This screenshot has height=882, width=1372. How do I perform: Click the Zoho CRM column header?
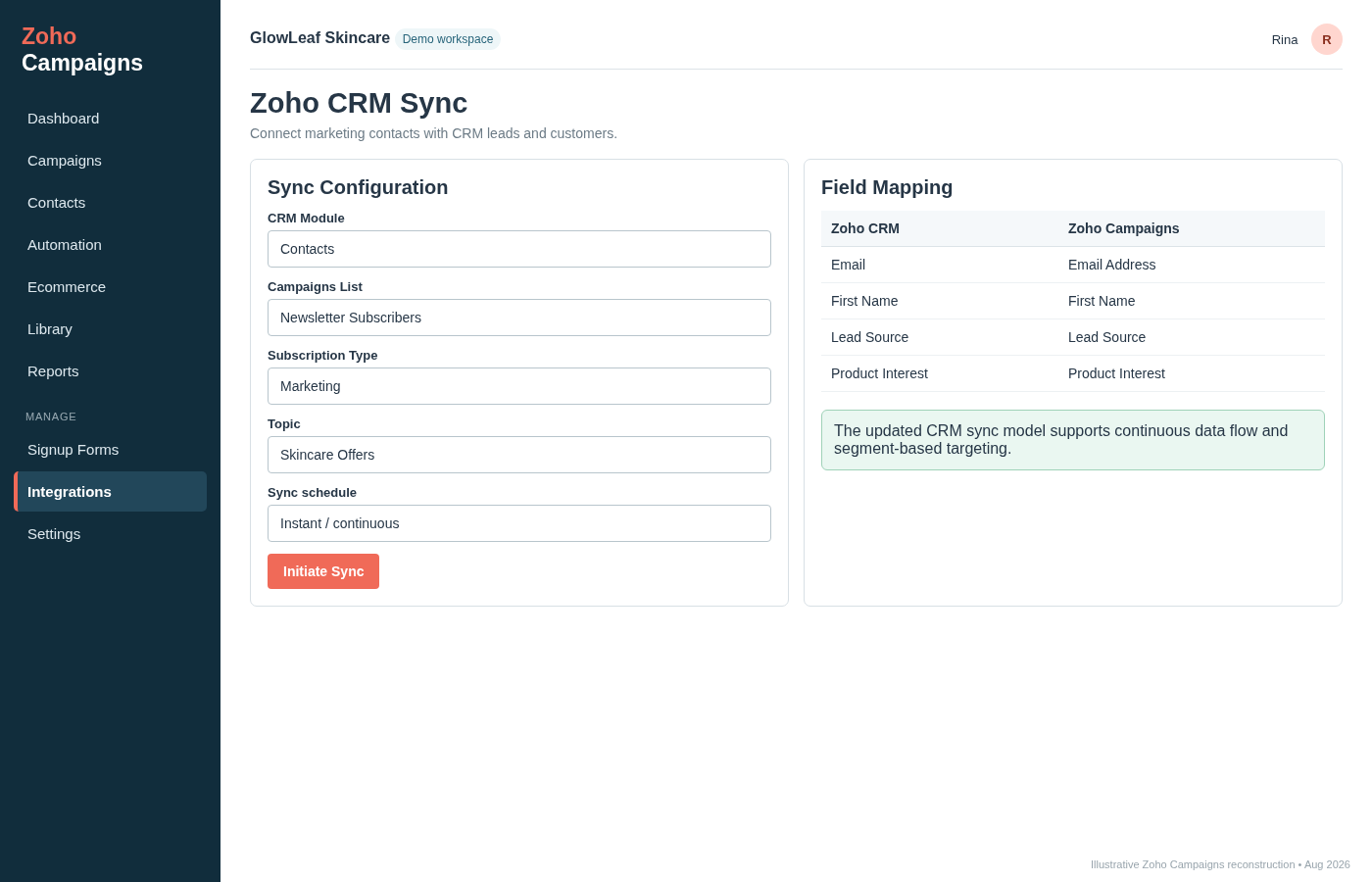coord(940,228)
